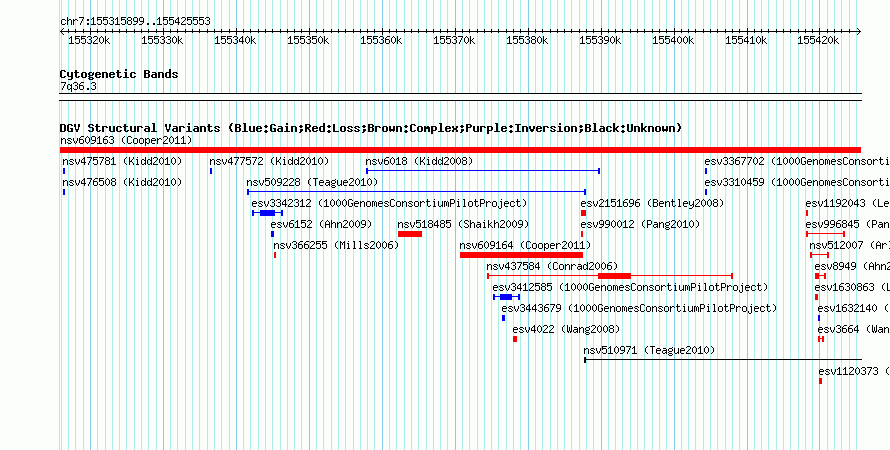Select esv4022 (Wang2008) label
This screenshot has width=890, height=450.
click(x=566, y=329)
